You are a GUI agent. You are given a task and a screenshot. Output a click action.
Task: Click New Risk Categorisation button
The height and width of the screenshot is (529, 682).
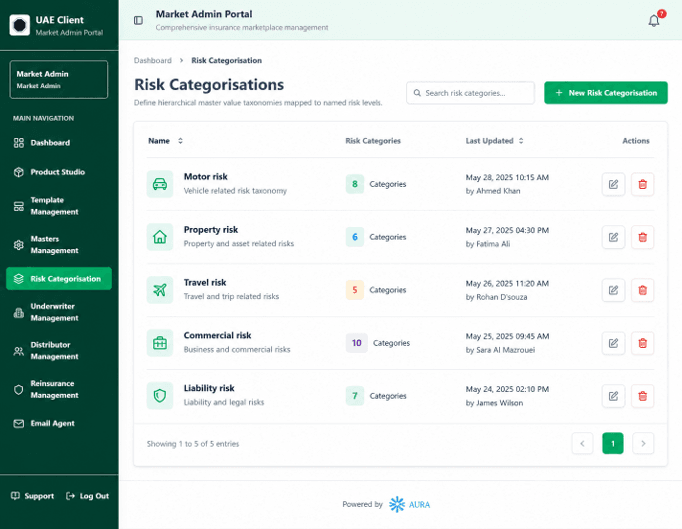click(x=605, y=93)
